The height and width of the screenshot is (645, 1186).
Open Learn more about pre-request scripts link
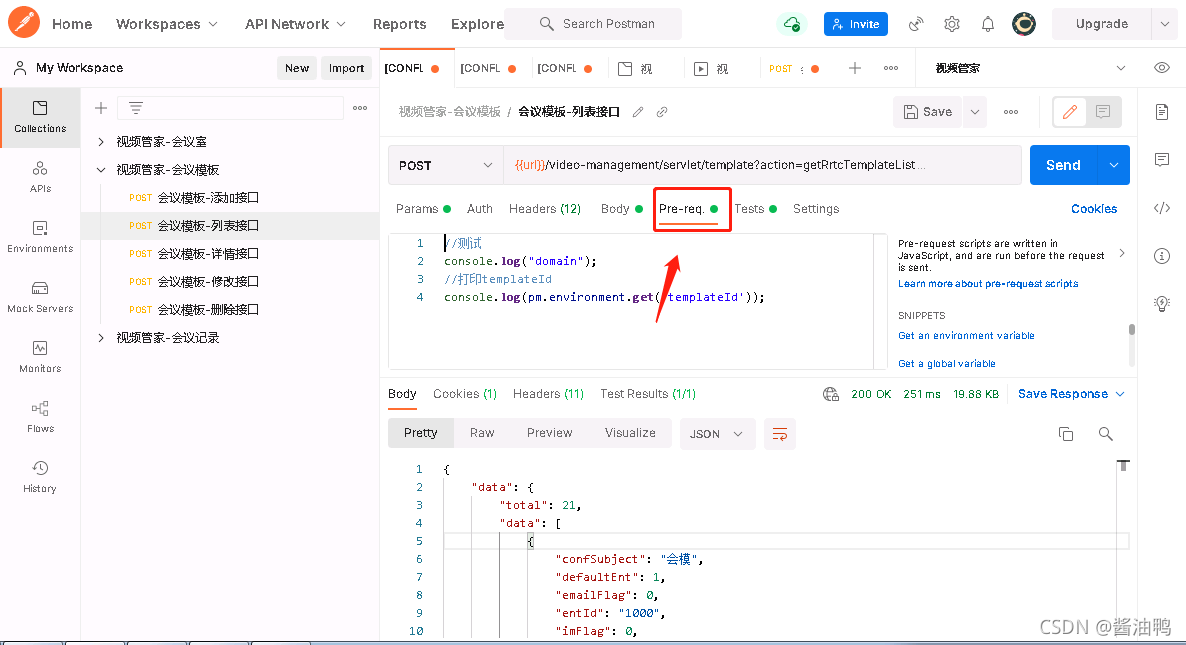click(988, 284)
